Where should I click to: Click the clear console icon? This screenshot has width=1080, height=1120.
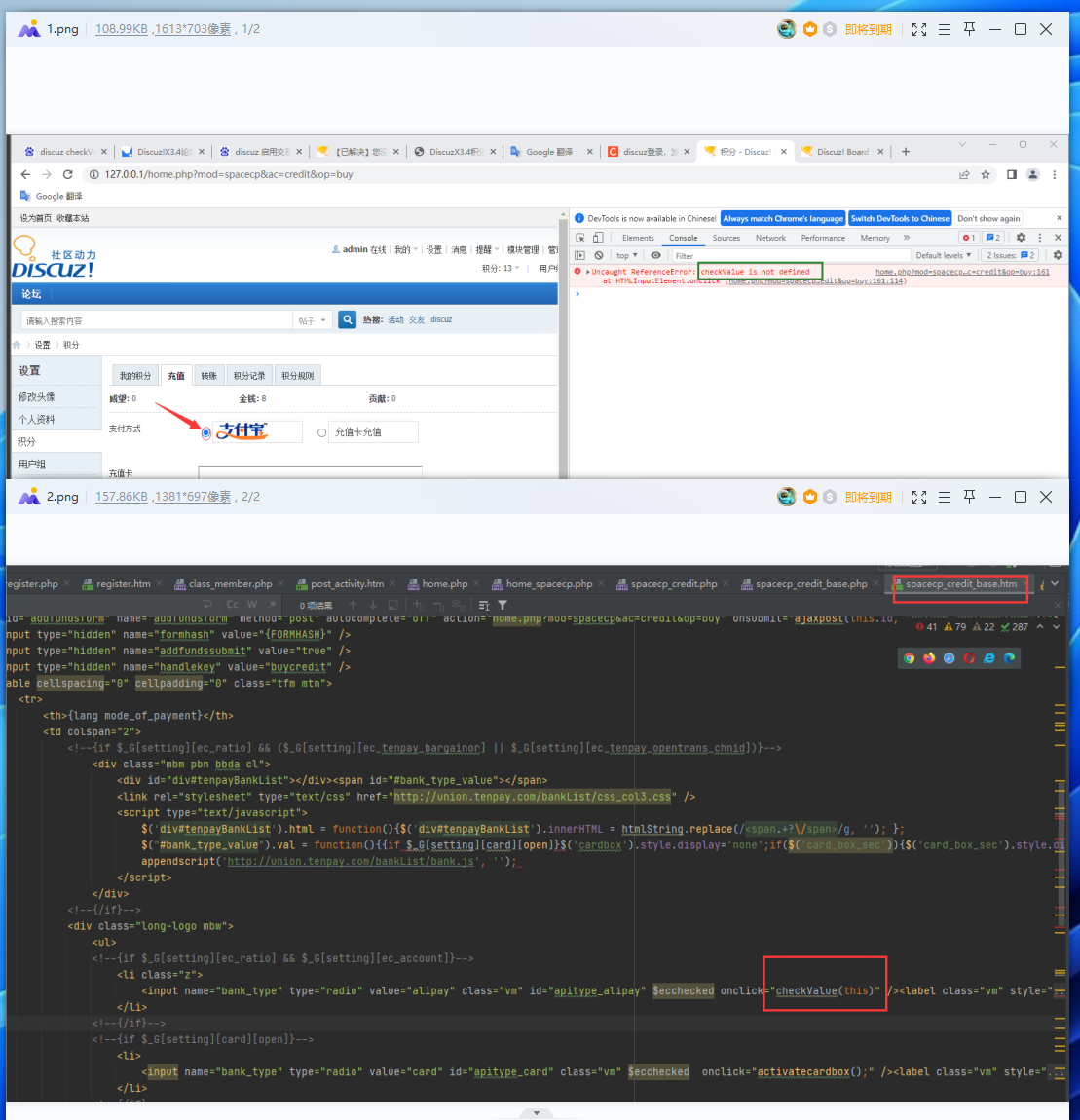(x=598, y=255)
